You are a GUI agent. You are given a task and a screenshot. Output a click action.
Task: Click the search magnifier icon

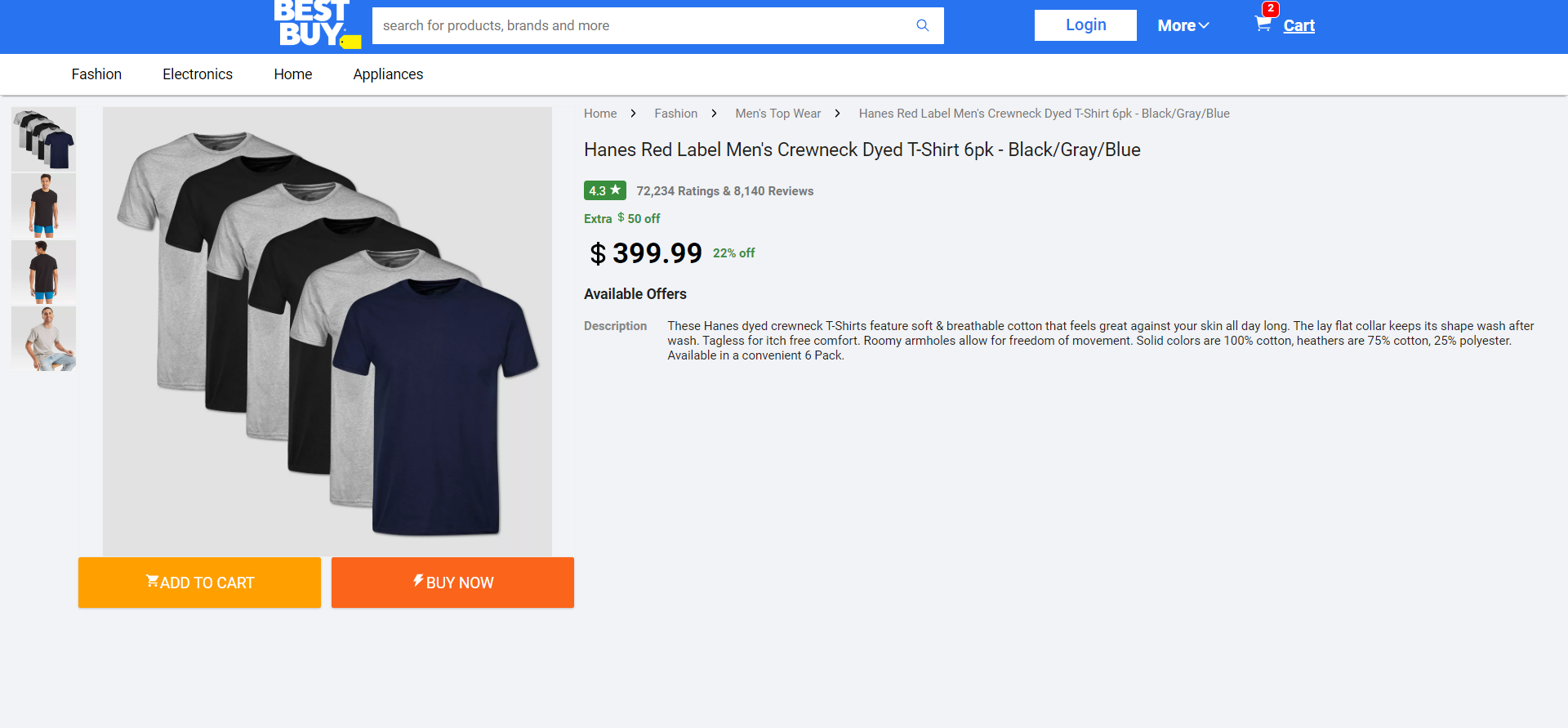click(x=922, y=25)
